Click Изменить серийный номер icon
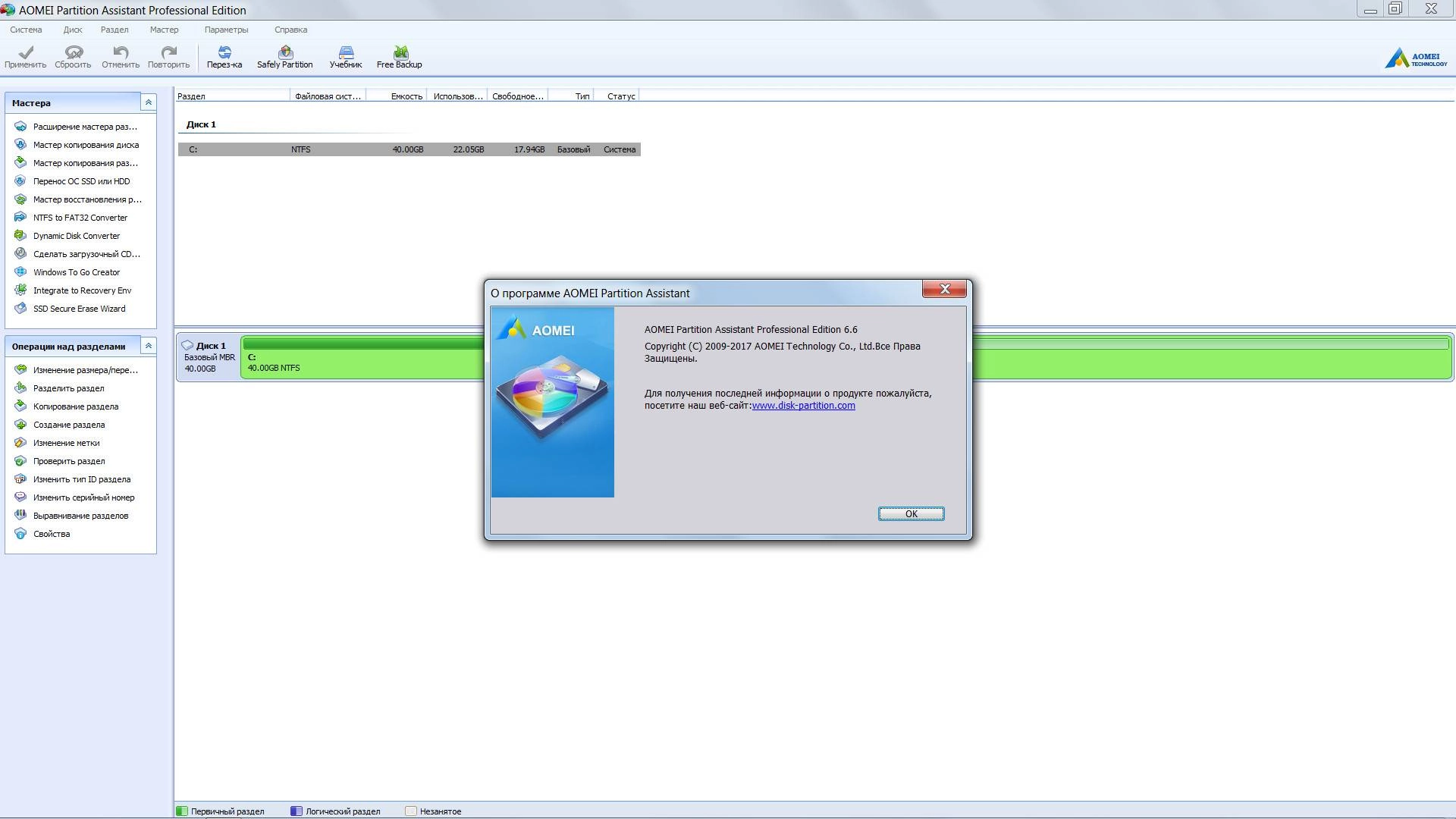Image resolution: width=1456 pixels, height=819 pixels. [x=20, y=497]
